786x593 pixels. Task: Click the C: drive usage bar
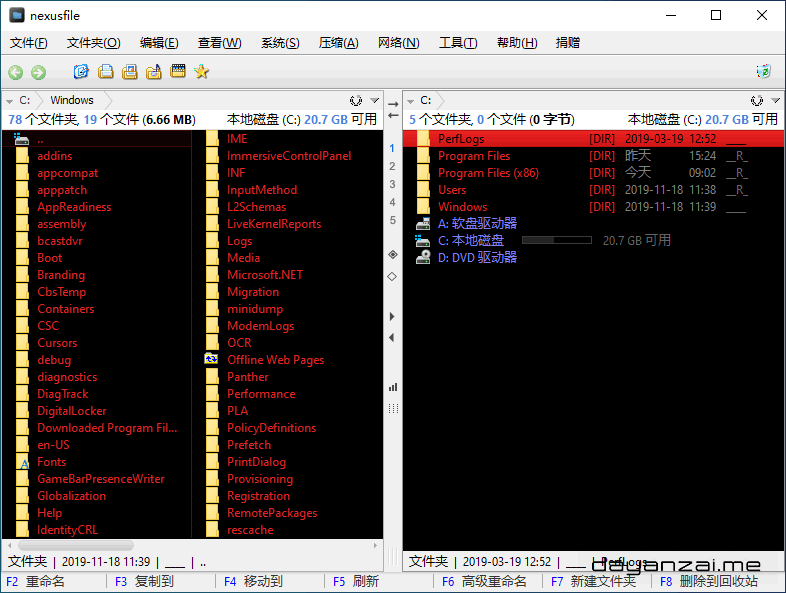tap(557, 241)
